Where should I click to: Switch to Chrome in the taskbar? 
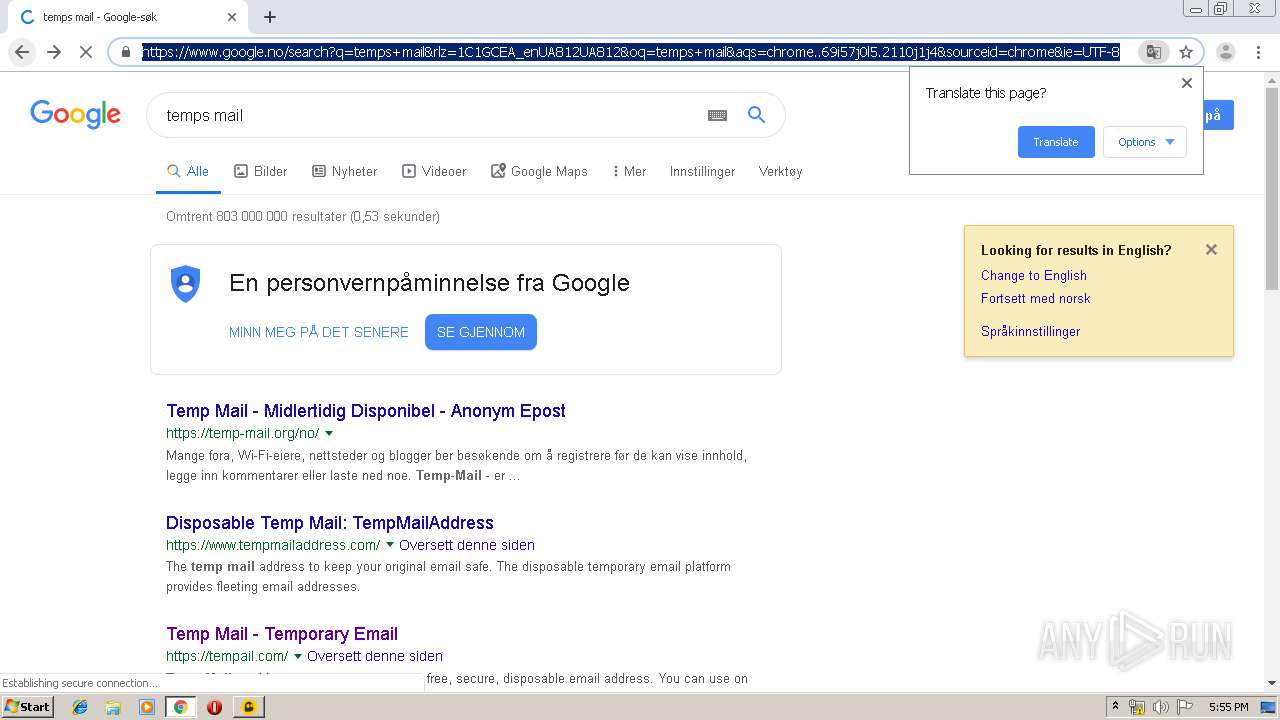(x=180, y=707)
